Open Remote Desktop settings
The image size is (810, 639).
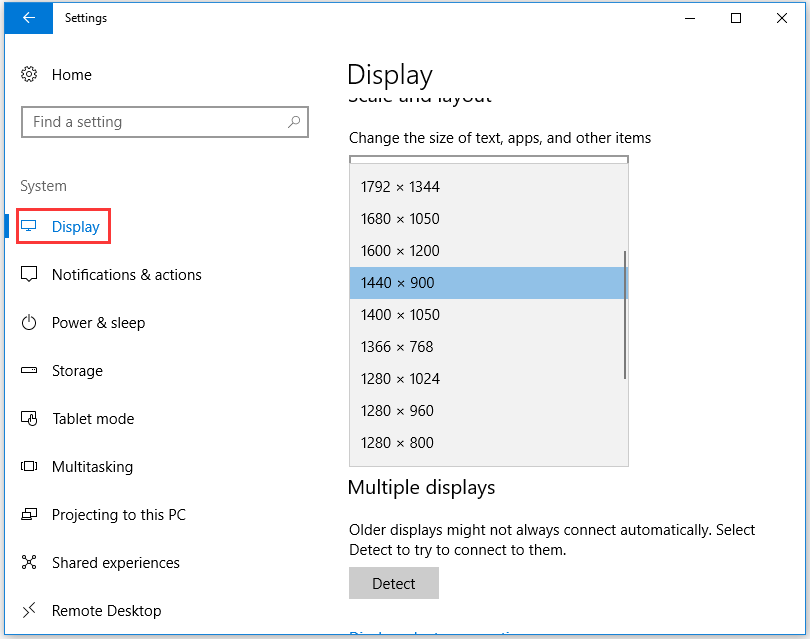[106, 611]
